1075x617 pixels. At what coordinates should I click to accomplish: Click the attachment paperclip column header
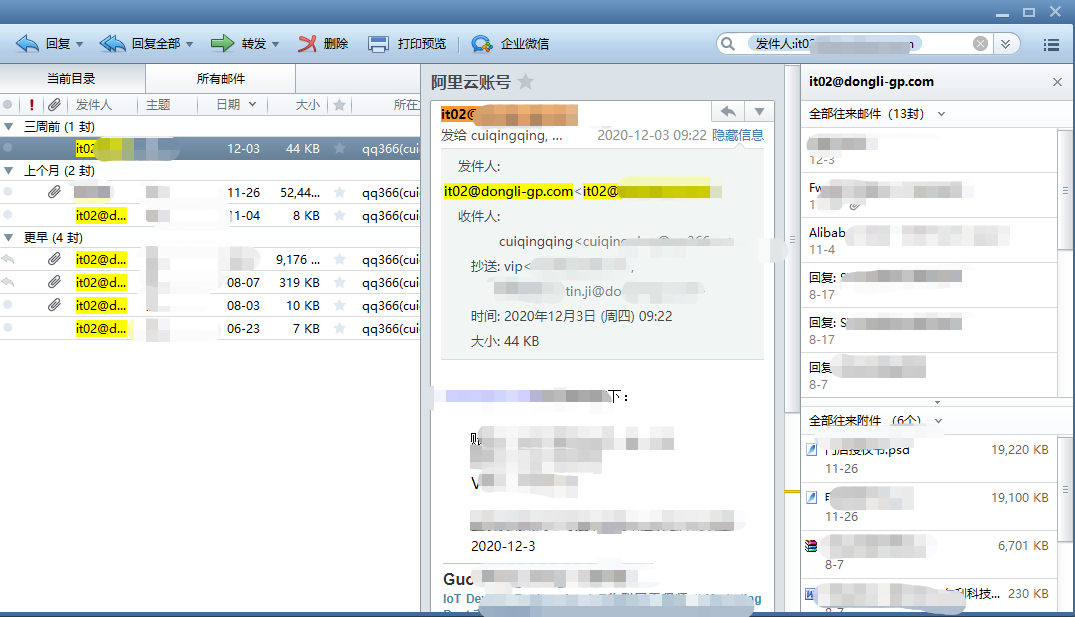(x=53, y=105)
